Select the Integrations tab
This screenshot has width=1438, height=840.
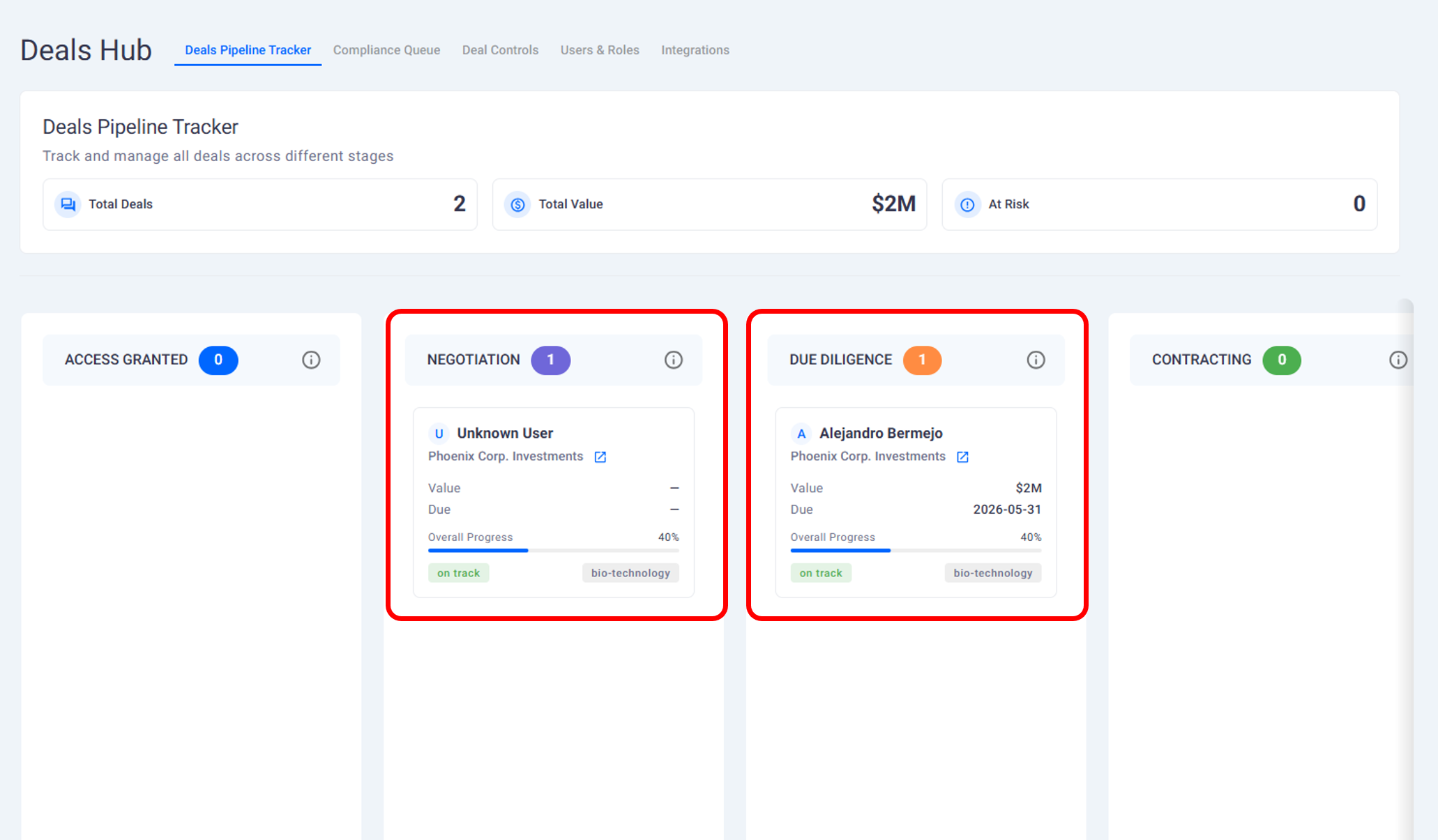point(695,50)
